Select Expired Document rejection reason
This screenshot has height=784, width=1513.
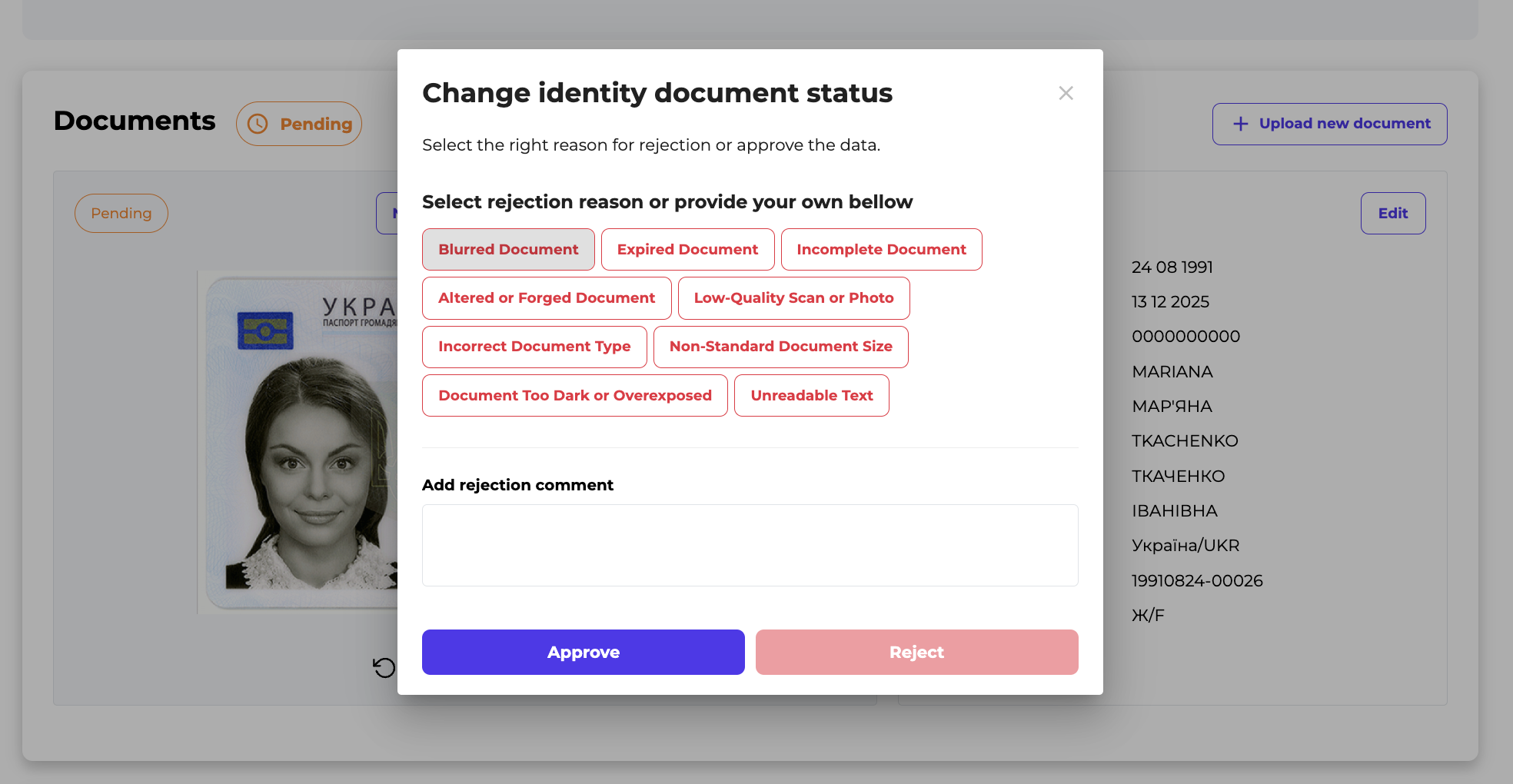tap(687, 250)
